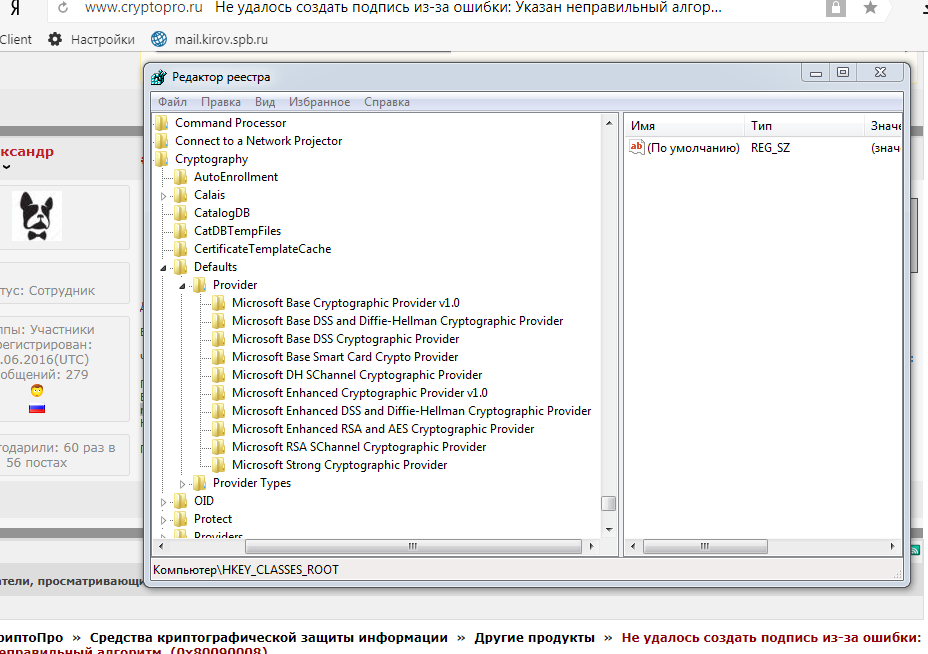This screenshot has height=654, width=928.
Task: Click the values pane horizontal scrollbar thumb
Action: (705, 546)
